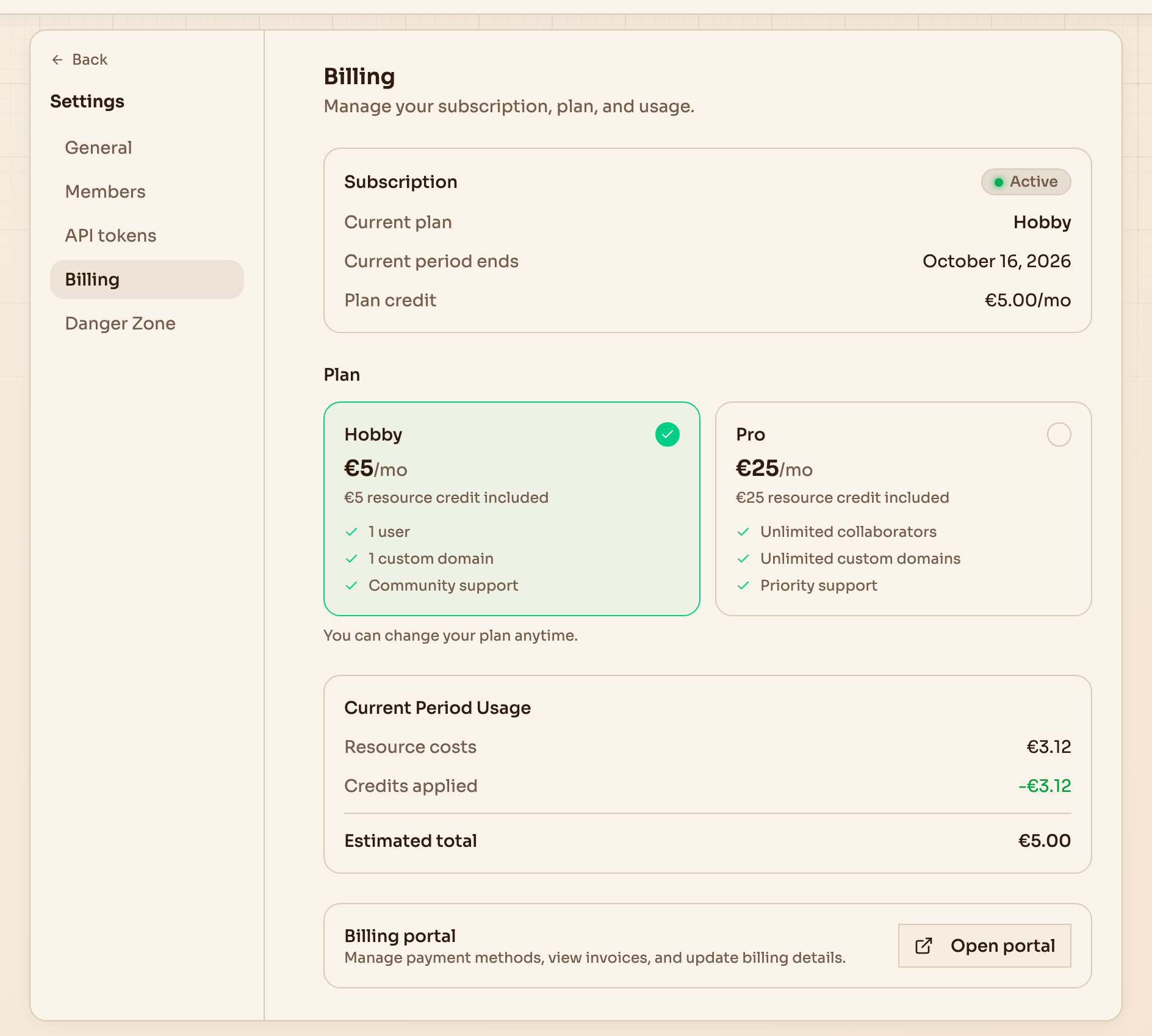1152x1036 pixels.
Task: Click the checkmark beside Community support
Action: [351, 586]
